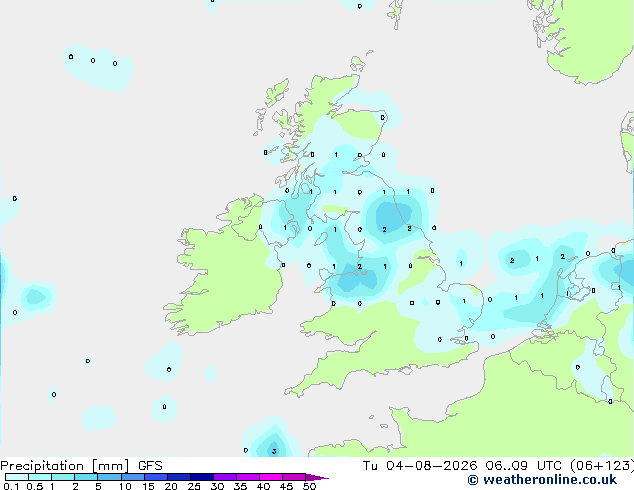Click legend label '0.1'
The image size is (634, 490).
(11, 486)
